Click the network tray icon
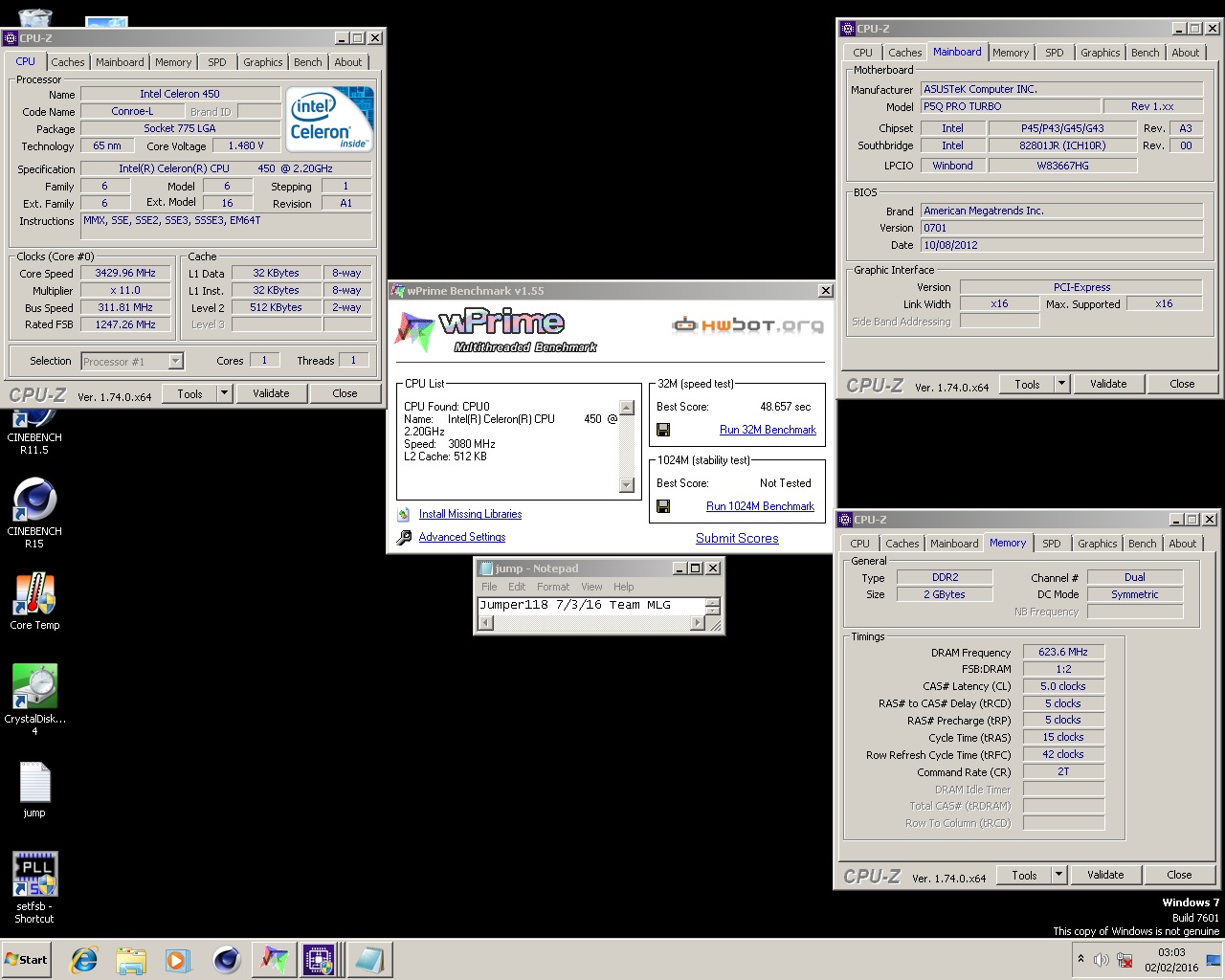This screenshot has width=1225, height=980. click(1125, 960)
